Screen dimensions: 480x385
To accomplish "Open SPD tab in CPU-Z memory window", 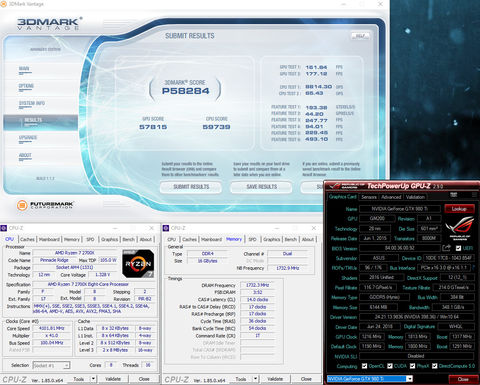I will pyautogui.click(x=253, y=239).
